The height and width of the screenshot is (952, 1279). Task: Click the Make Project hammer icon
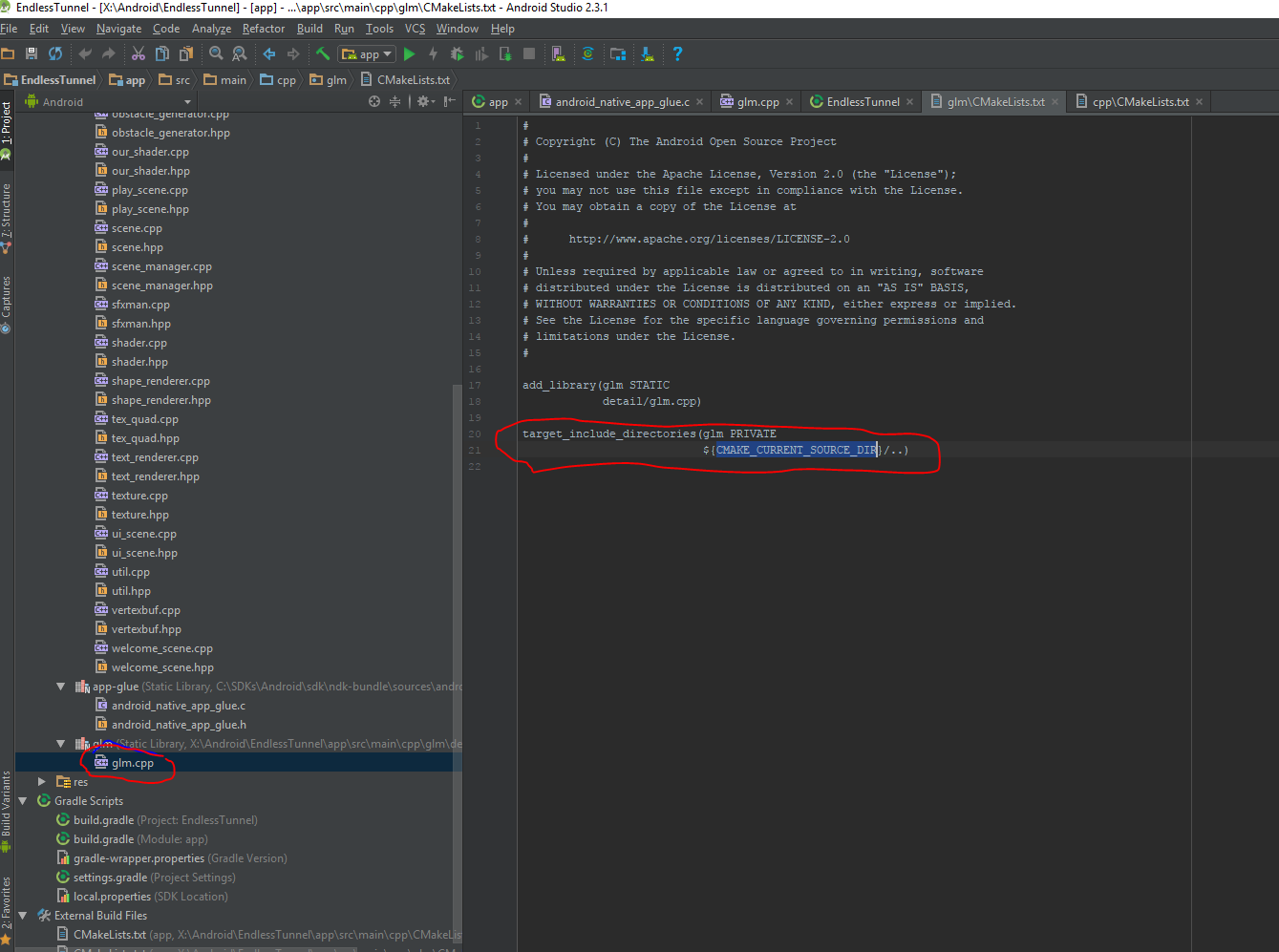point(323,54)
